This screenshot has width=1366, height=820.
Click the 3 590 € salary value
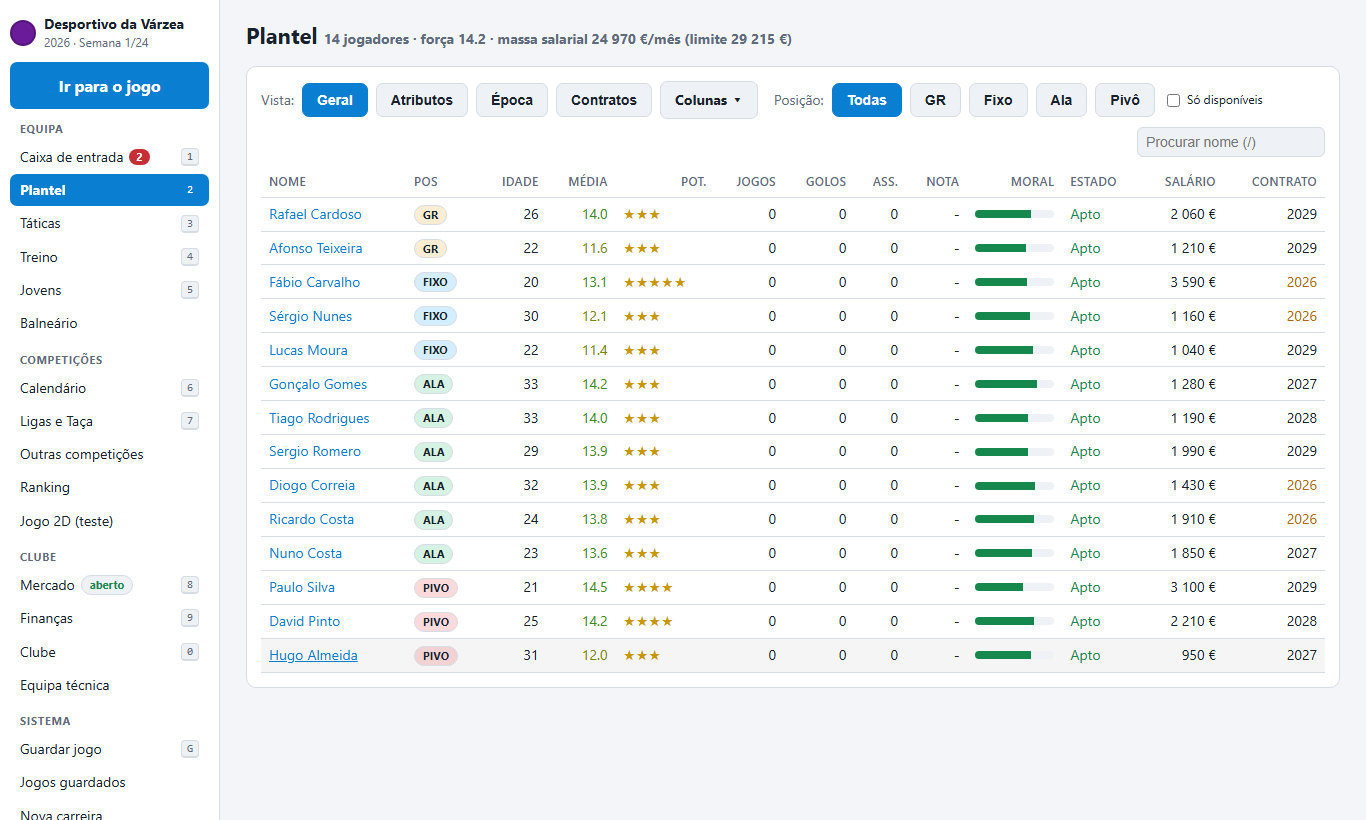(1193, 282)
